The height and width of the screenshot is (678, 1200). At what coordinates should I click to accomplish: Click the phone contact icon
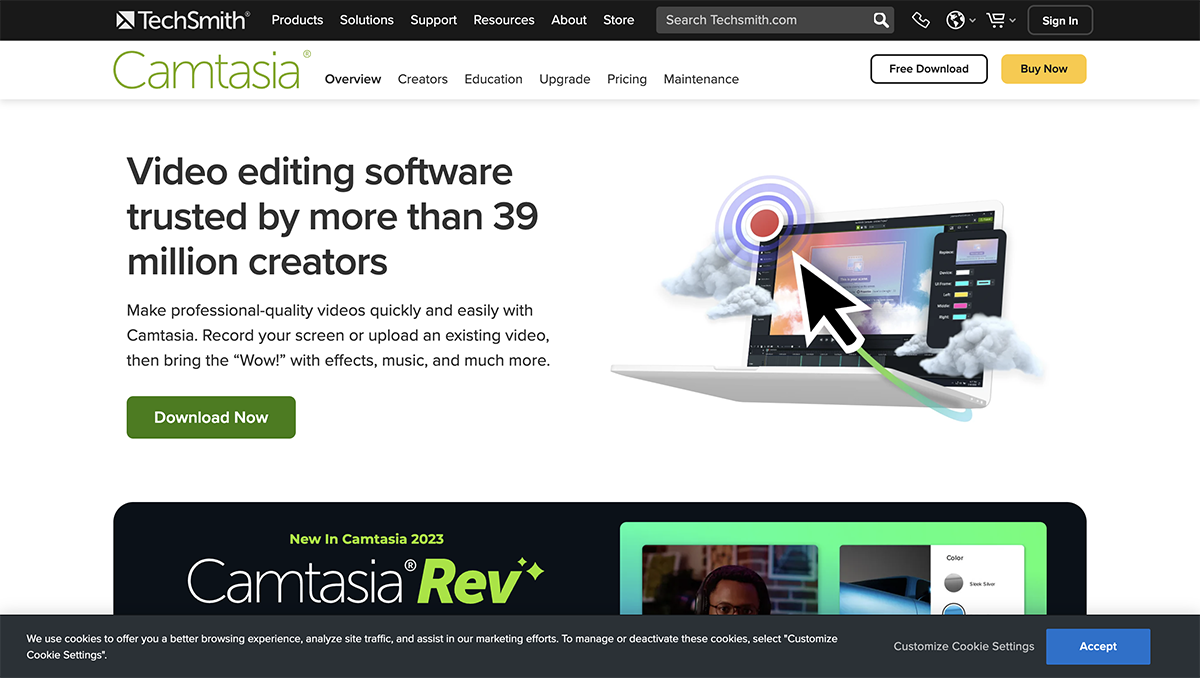tap(920, 19)
